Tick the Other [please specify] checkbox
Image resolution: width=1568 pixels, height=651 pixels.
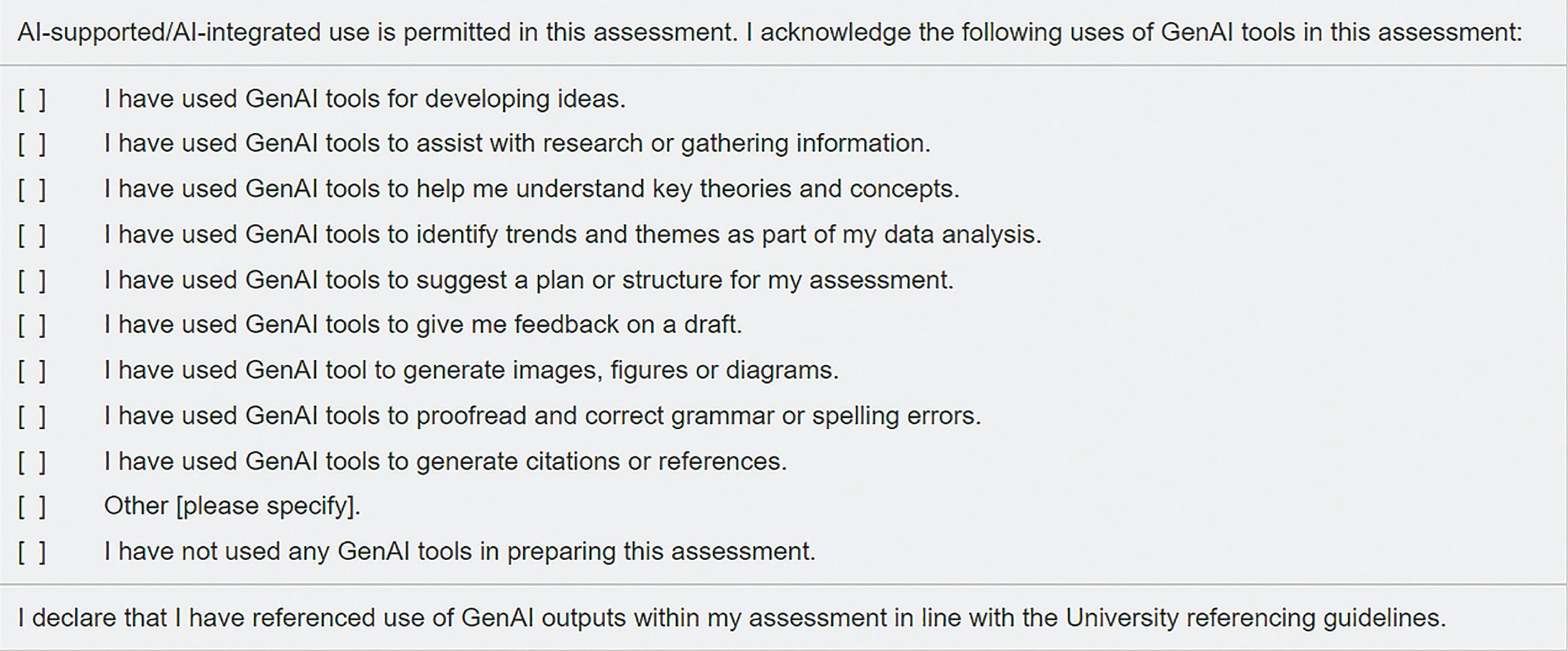tap(31, 507)
